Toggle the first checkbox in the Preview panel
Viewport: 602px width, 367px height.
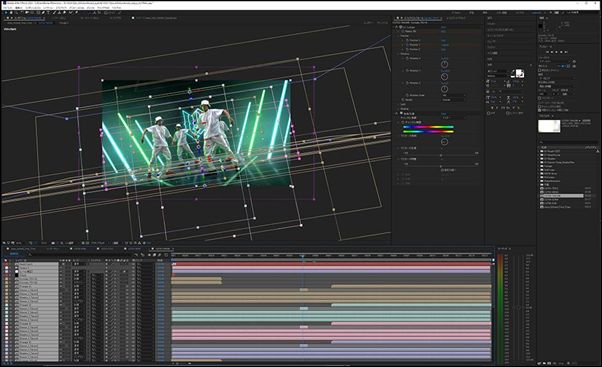pyautogui.click(x=539, y=71)
